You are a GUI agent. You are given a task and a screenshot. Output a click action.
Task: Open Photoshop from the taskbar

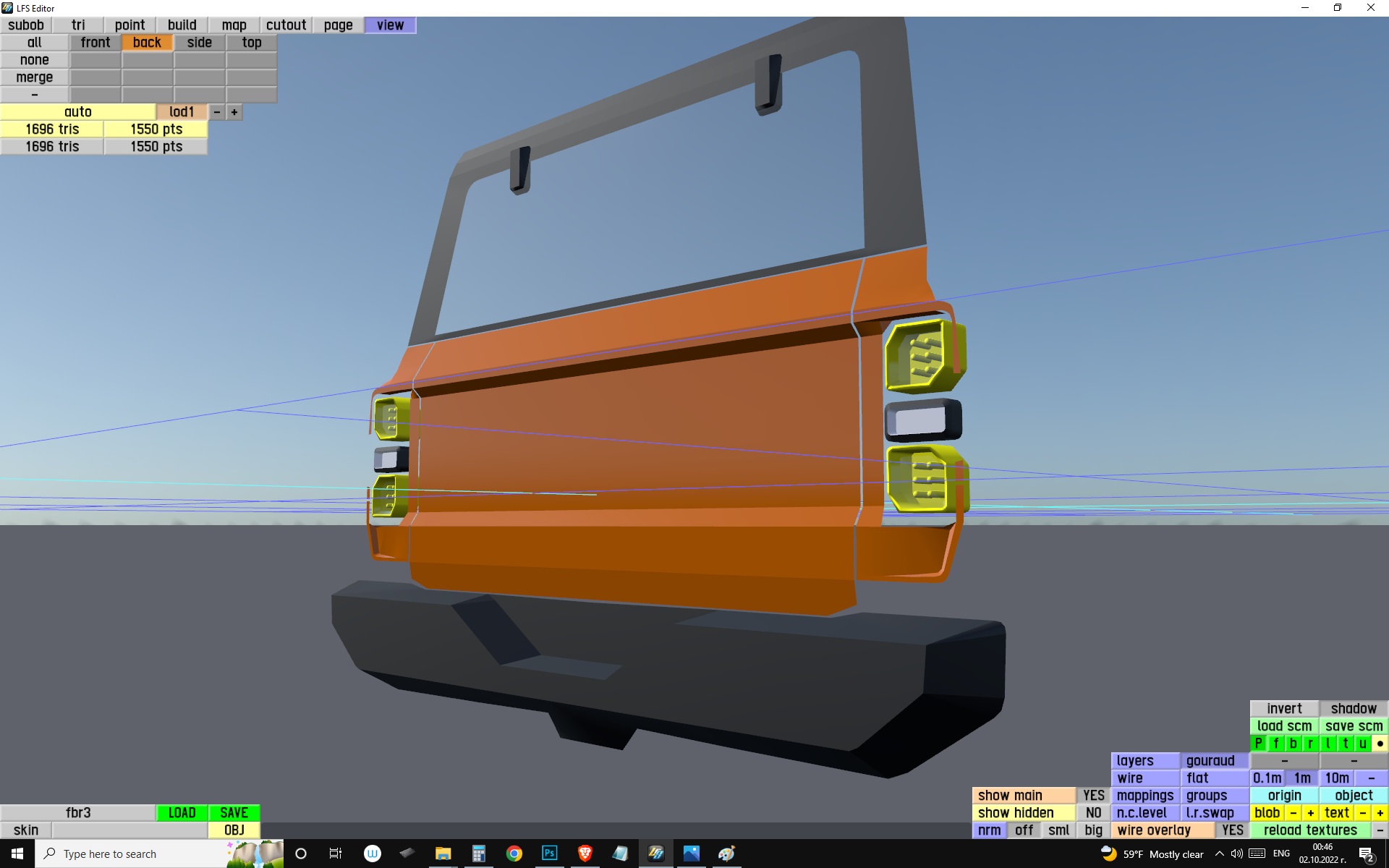pyautogui.click(x=549, y=854)
